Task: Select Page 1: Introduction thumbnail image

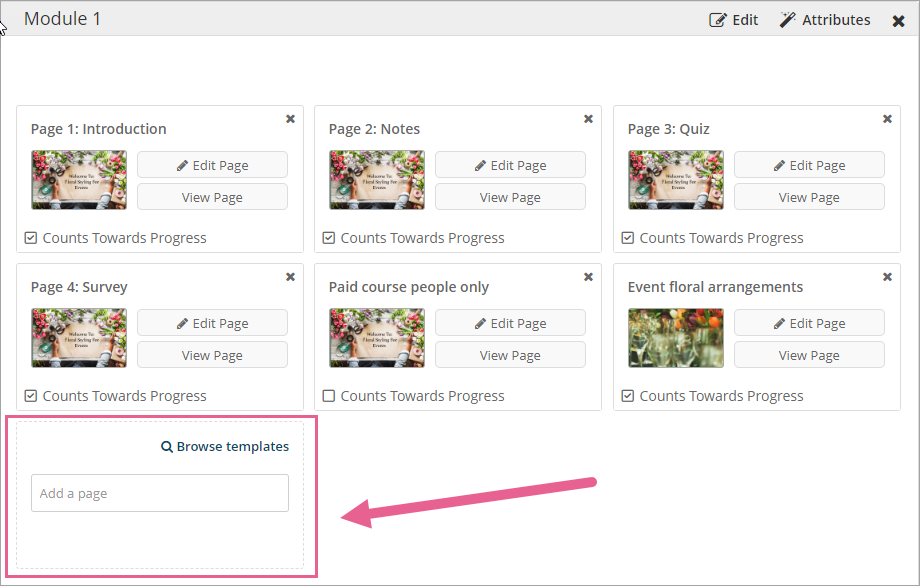Action: point(79,180)
